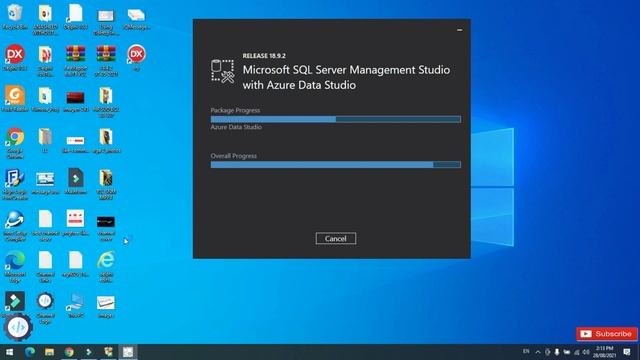Minimize the SSMS setup window
This screenshot has width=640, height=360.
point(460,30)
